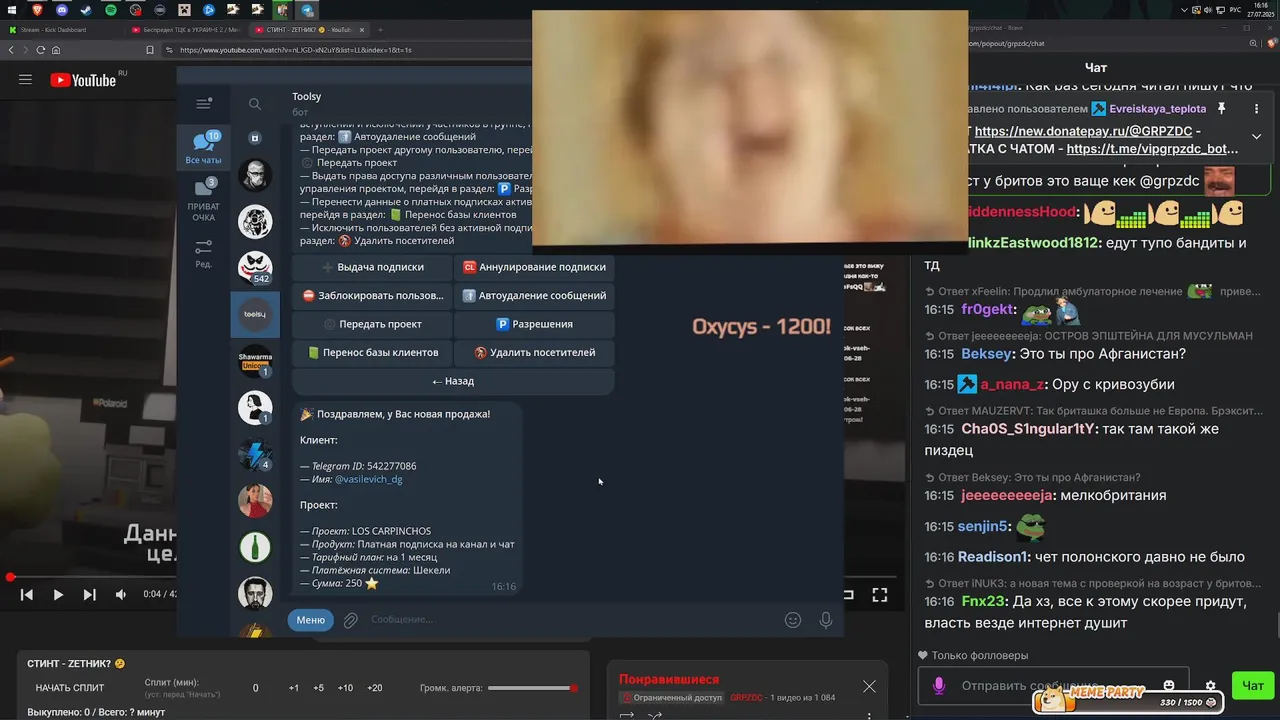The height and width of the screenshot is (720, 1280).
Task: Add +1 minute to split
Action: (294, 688)
